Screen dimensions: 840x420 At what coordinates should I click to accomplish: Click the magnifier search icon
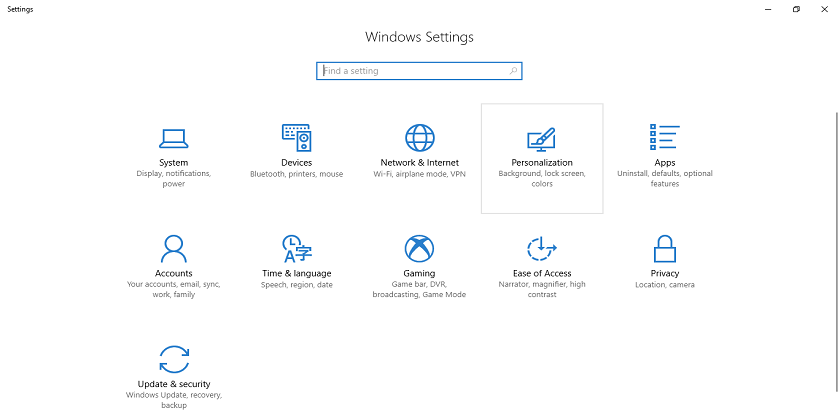[x=513, y=71]
